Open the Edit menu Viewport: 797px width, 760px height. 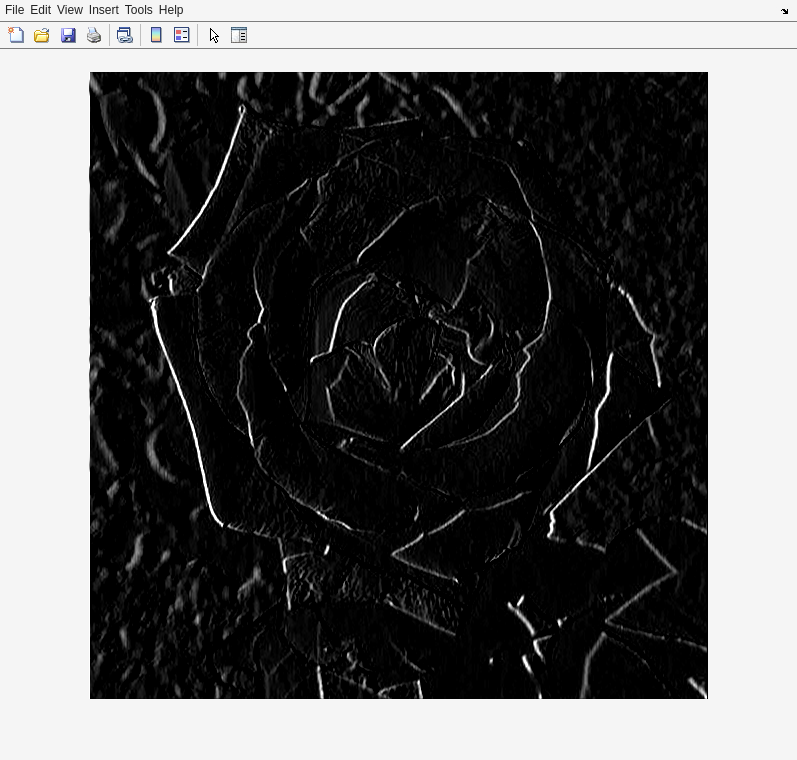[x=40, y=10]
